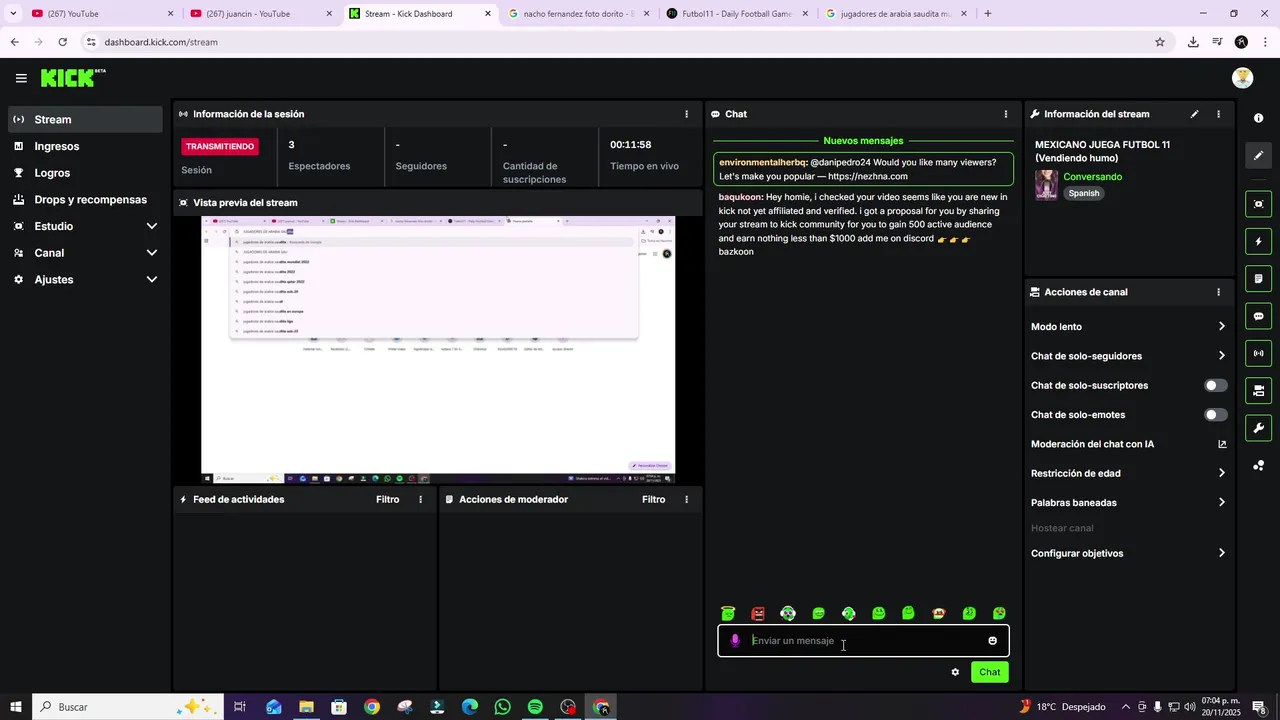The width and height of the screenshot is (1280, 720).
Task: Edit stream info with pencil icon in panel header
Action: click(x=1194, y=114)
